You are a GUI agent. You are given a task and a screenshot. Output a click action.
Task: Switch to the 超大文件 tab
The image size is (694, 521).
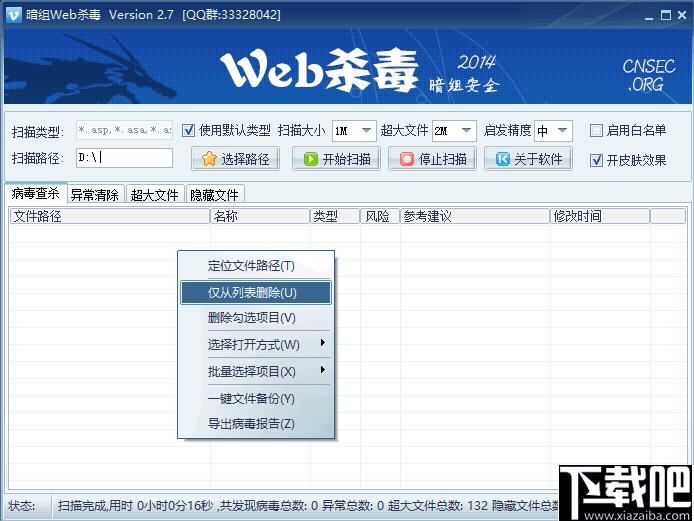click(154, 195)
